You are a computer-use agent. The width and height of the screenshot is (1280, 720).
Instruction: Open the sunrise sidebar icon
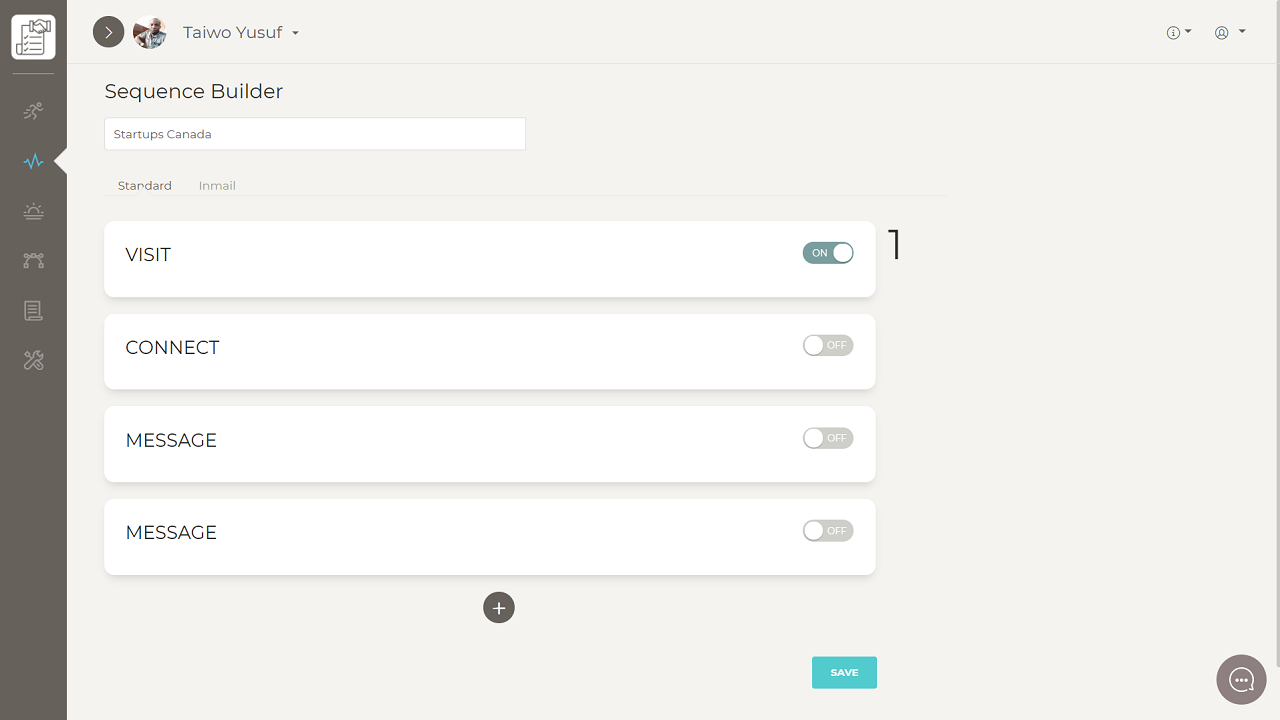click(33, 211)
